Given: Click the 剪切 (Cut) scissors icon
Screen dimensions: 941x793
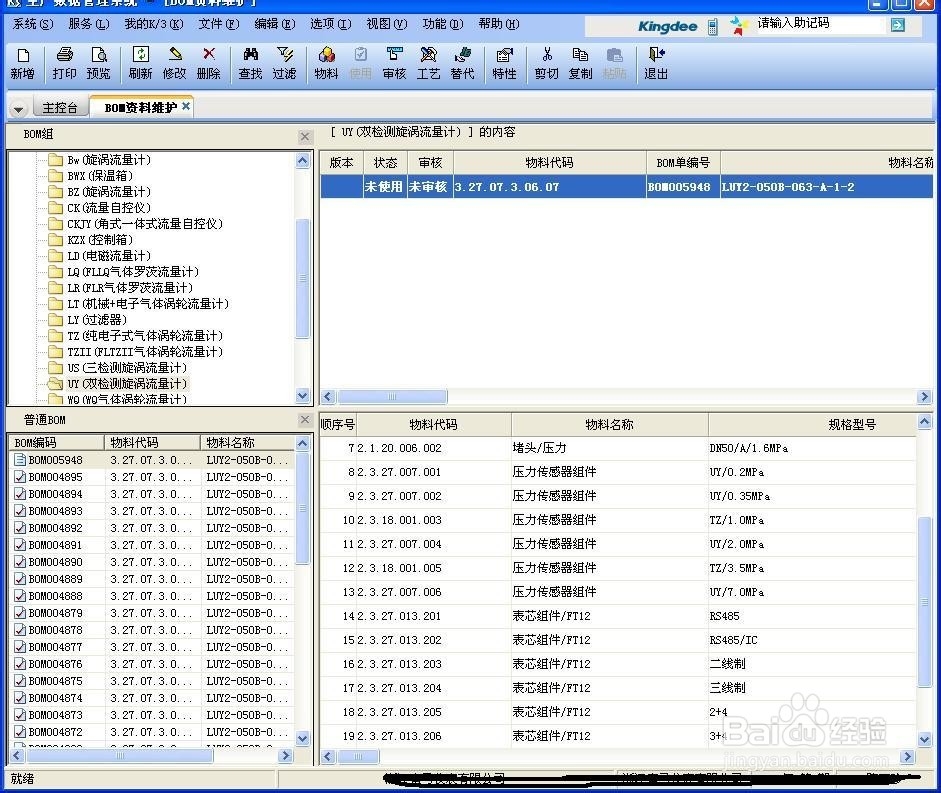Looking at the screenshot, I should 547,64.
